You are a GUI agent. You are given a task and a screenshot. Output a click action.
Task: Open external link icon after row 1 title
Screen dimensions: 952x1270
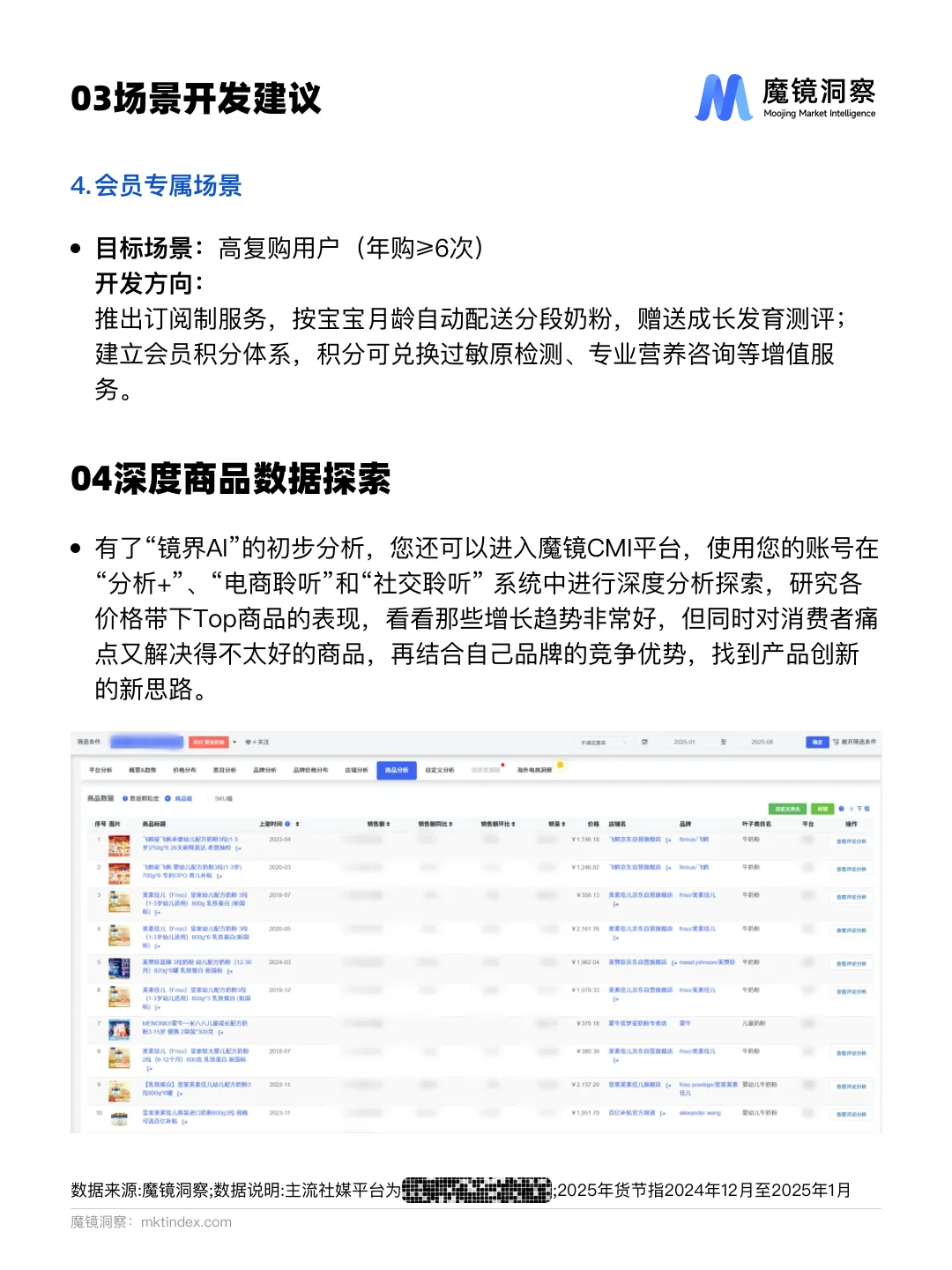[x=238, y=848]
